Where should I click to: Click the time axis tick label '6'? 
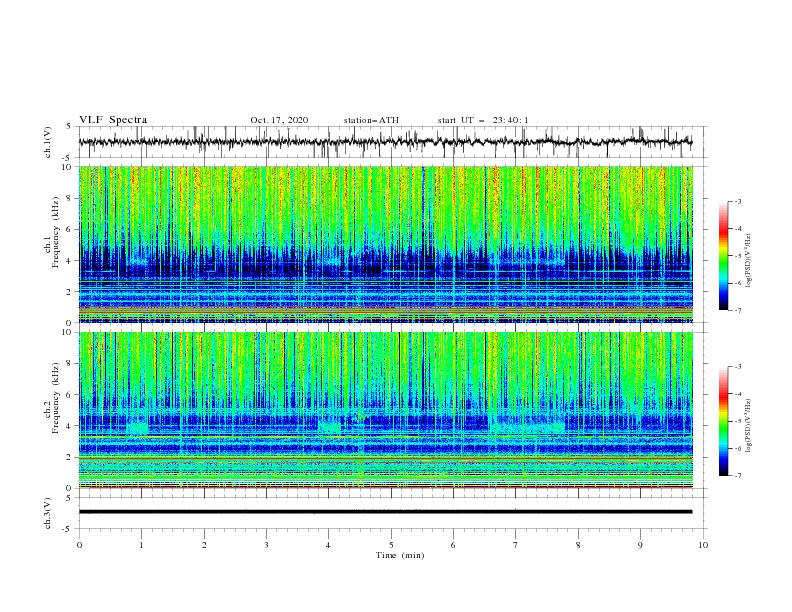pos(453,545)
